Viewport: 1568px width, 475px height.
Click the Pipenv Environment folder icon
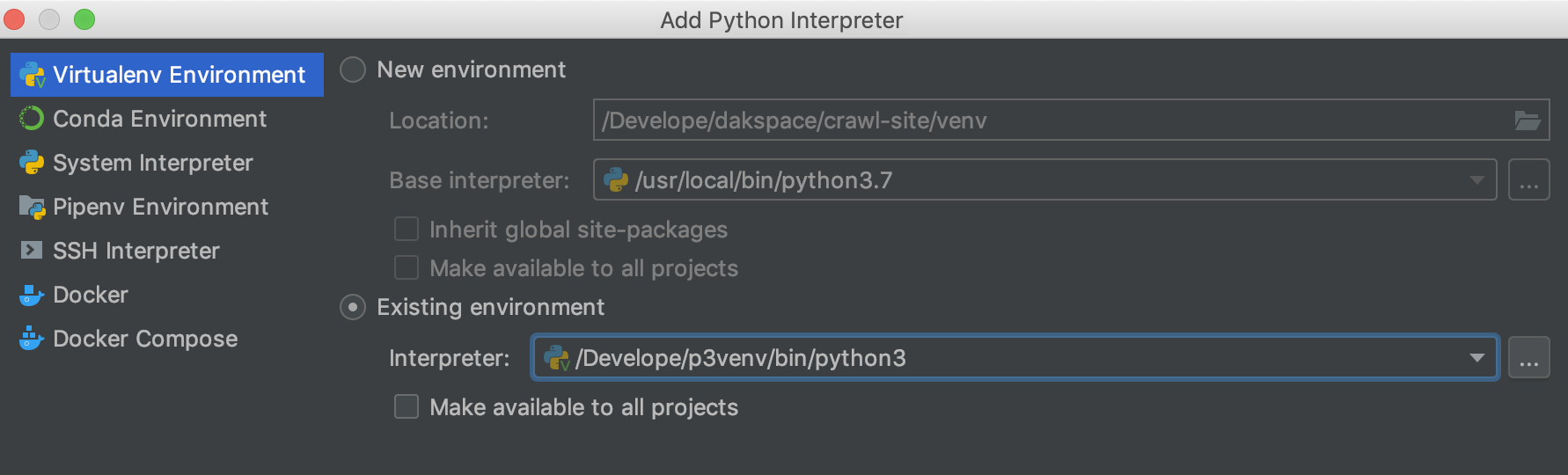(32, 207)
